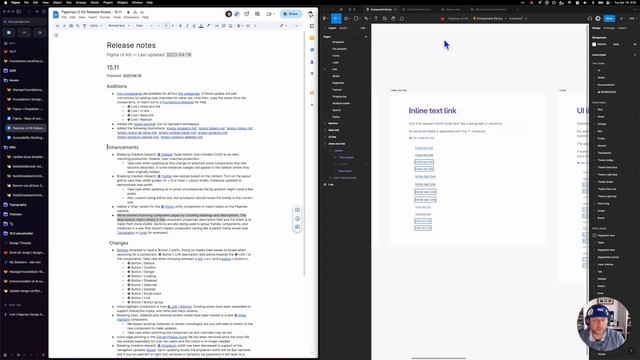Select the Rectangle shape tool in Figma

coord(356,18)
